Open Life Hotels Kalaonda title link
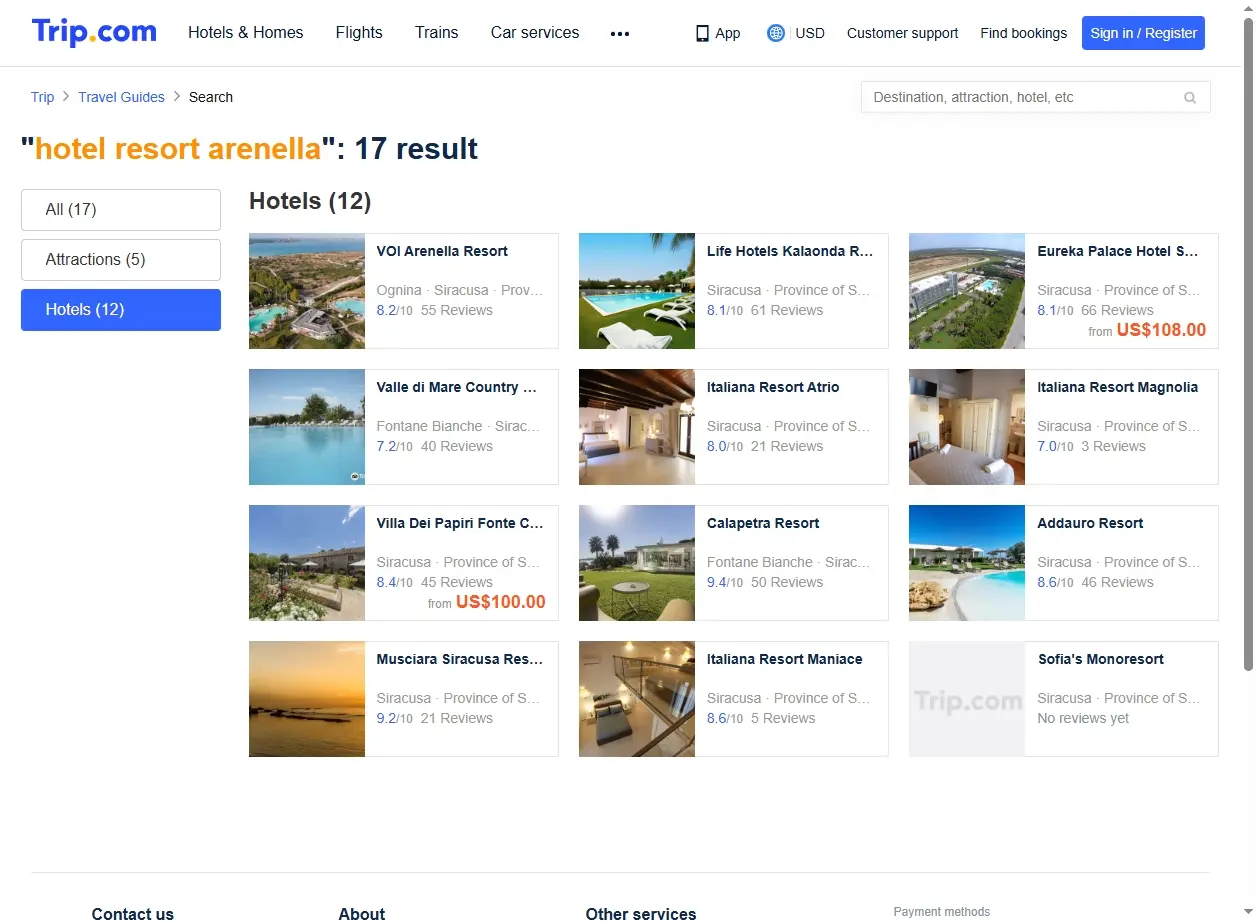The width and height of the screenshot is (1256, 921). click(790, 251)
